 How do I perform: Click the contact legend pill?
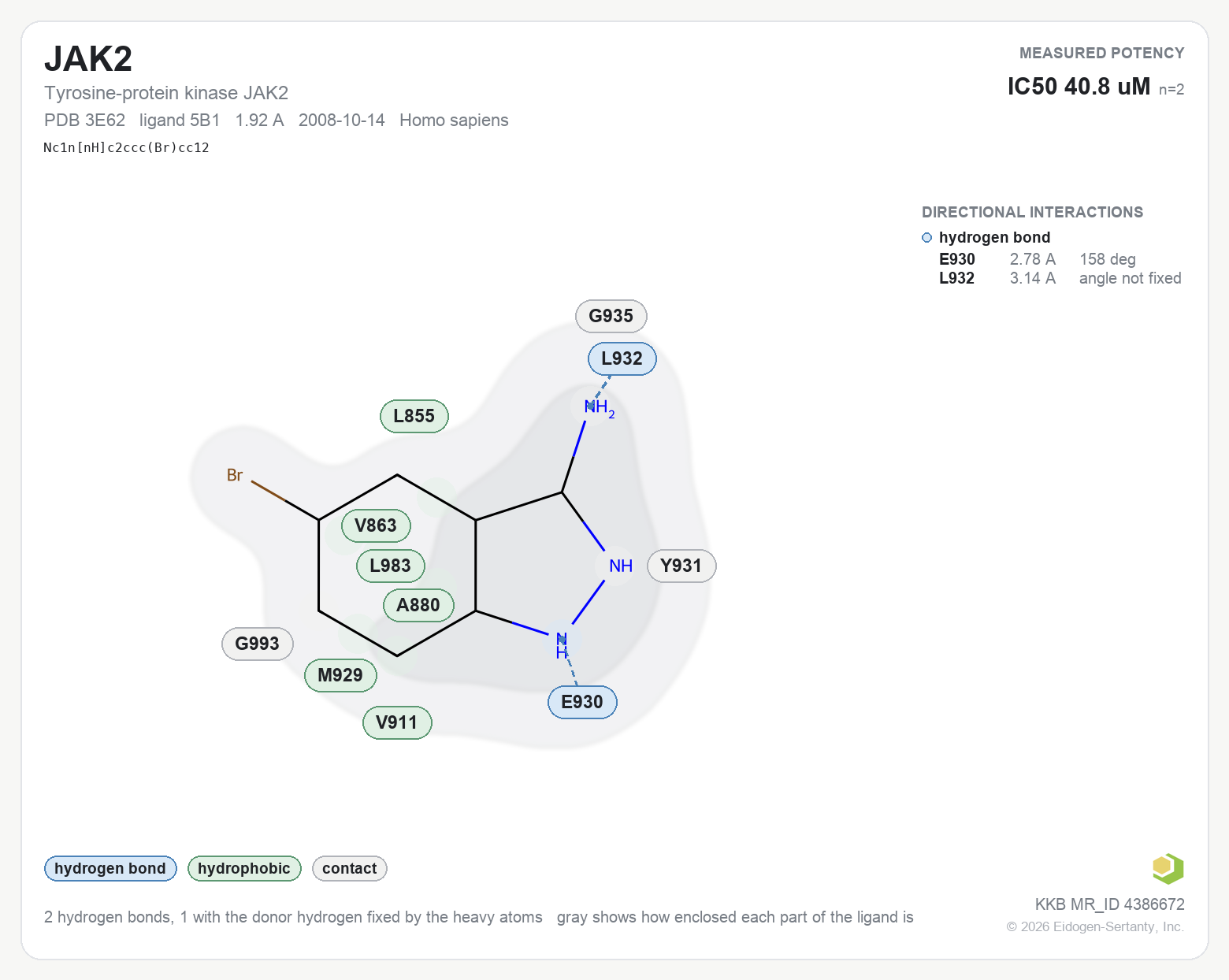(350, 868)
